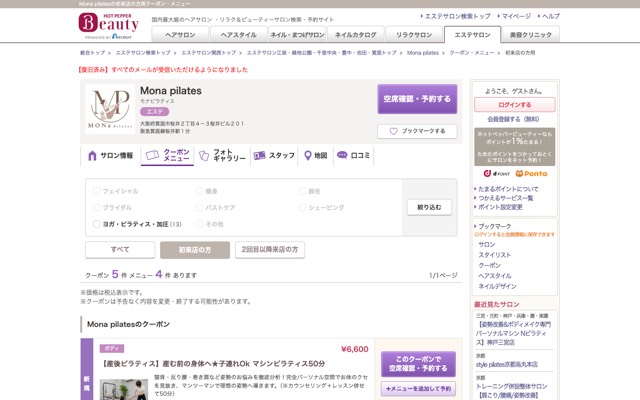This screenshot has width=640, height=400.
Task: Check the ブライダル checkbox
Action: tap(96, 207)
